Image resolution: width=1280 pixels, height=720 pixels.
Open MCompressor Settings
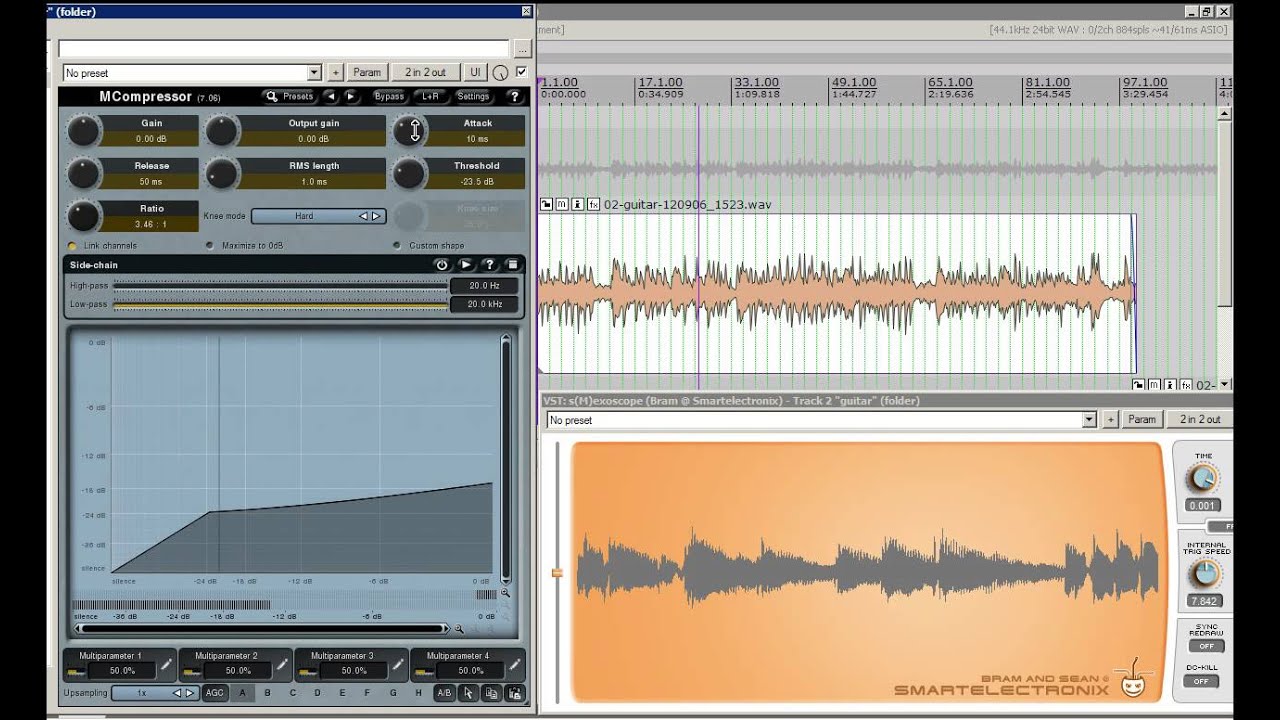473,97
